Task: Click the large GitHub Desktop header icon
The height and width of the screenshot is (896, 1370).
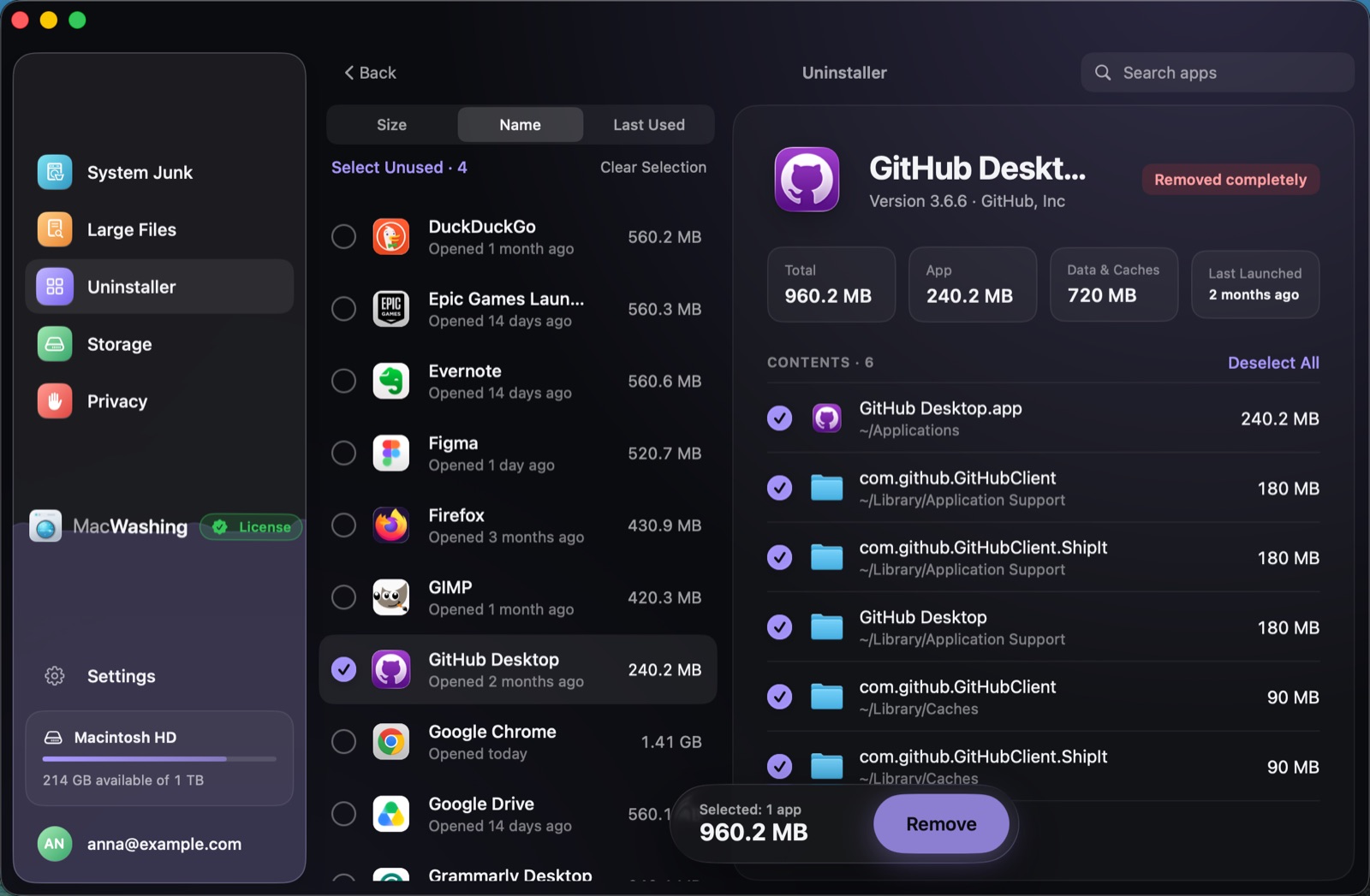Action: click(x=807, y=180)
